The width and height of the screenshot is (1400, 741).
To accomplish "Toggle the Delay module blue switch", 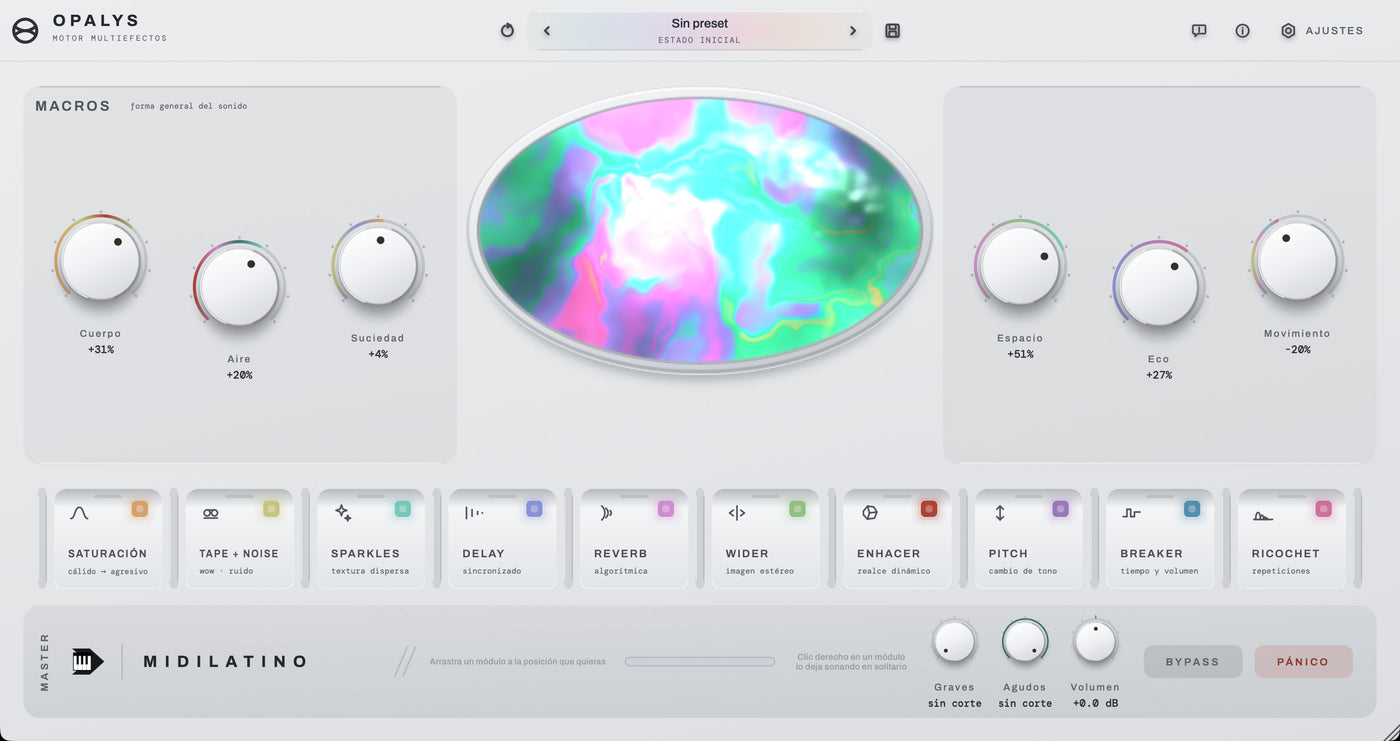I will click(535, 509).
